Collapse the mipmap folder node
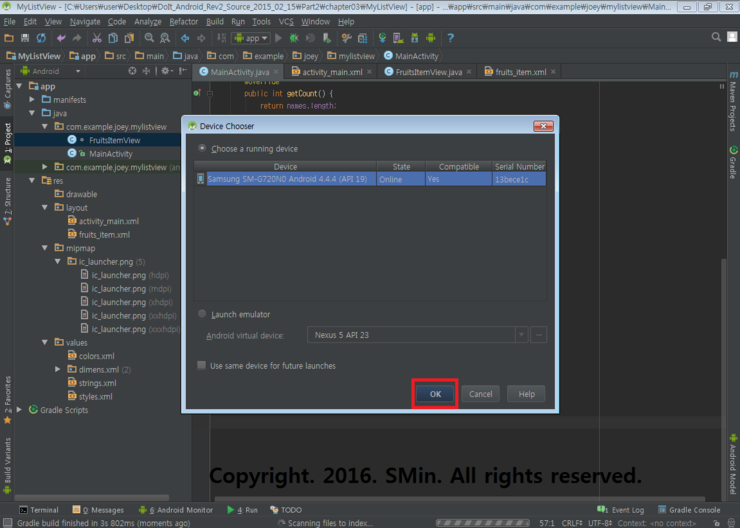The width and height of the screenshot is (740, 528). coord(45,248)
